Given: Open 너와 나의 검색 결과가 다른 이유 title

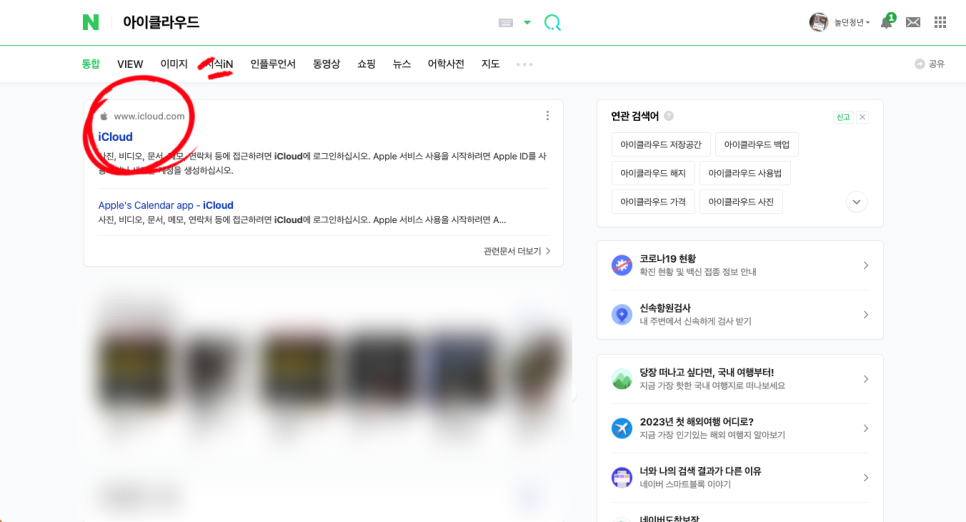Looking at the screenshot, I should click(700, 471).
